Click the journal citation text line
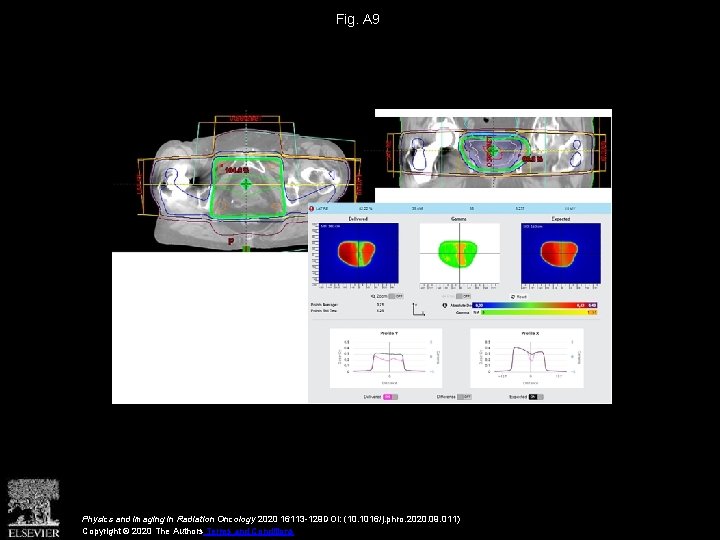This screenshot has width=720, height=540. (271, 519)
